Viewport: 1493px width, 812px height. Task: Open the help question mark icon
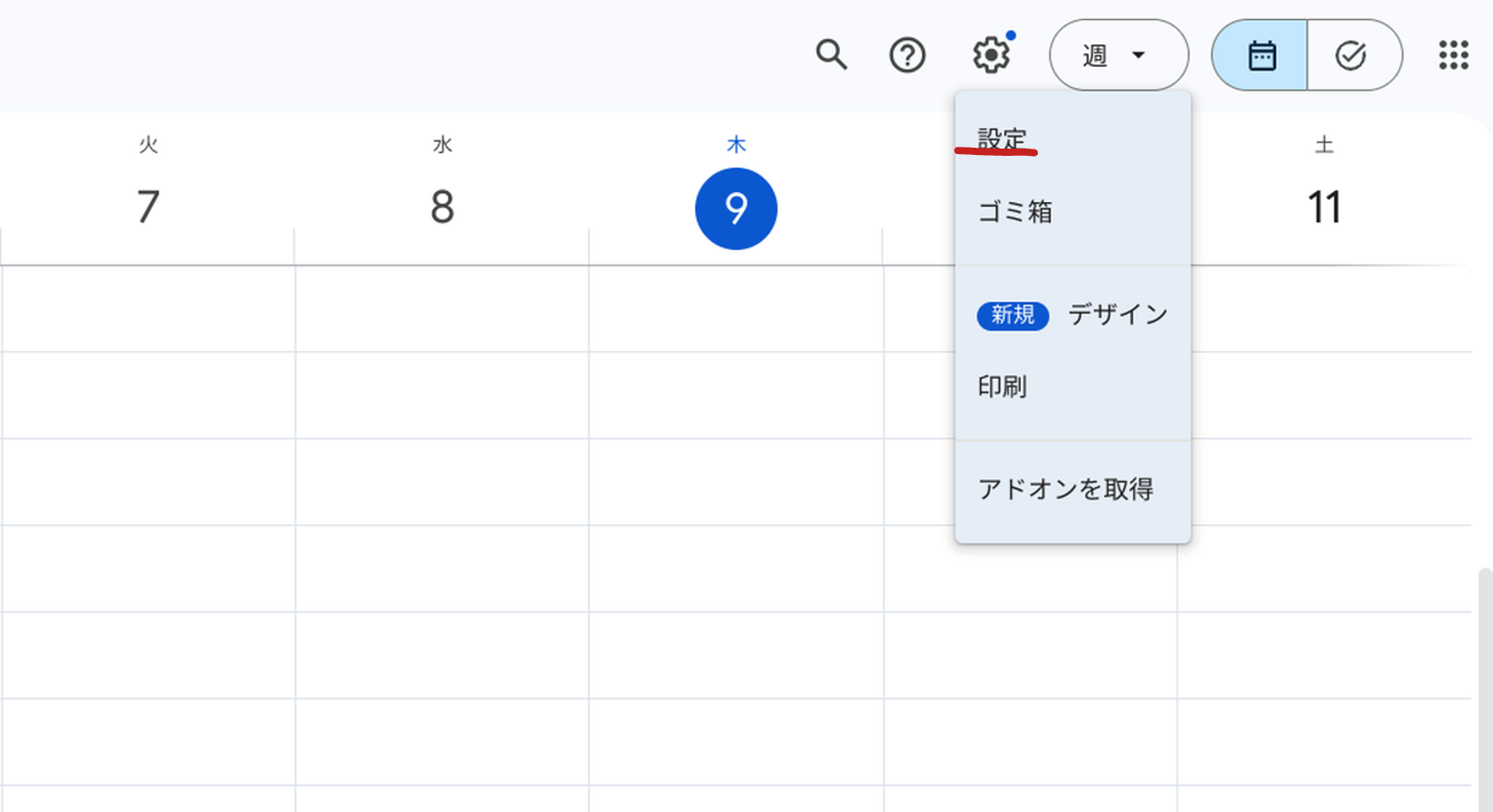point(906,55)
